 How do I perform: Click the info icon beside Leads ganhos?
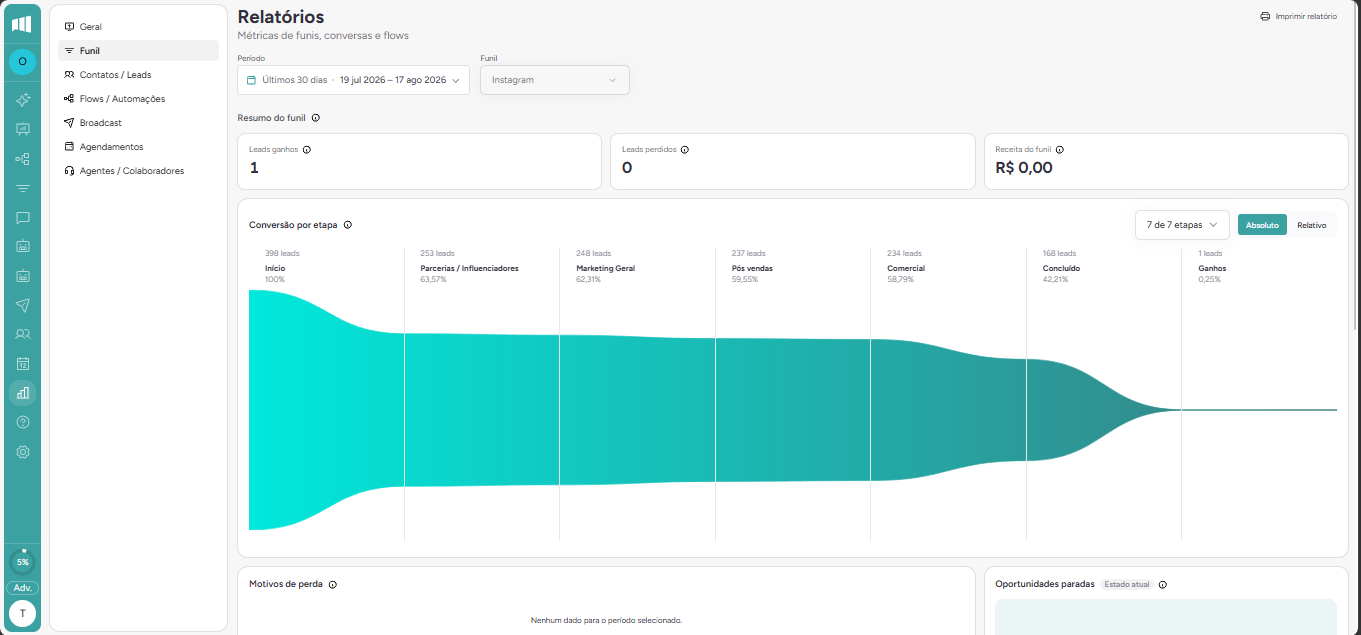pos(307,150)
